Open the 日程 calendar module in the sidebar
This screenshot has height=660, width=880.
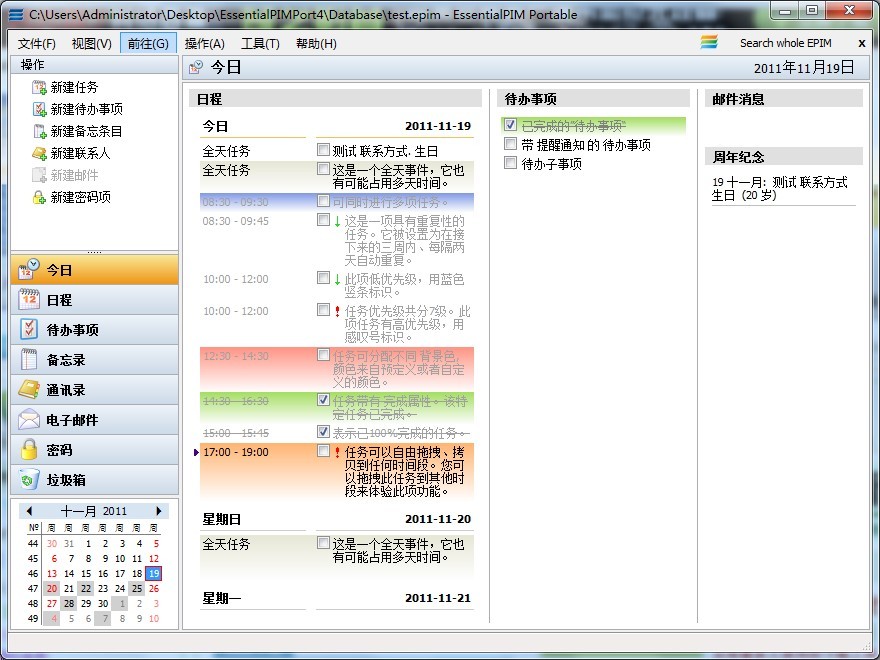tap(95, 300)
